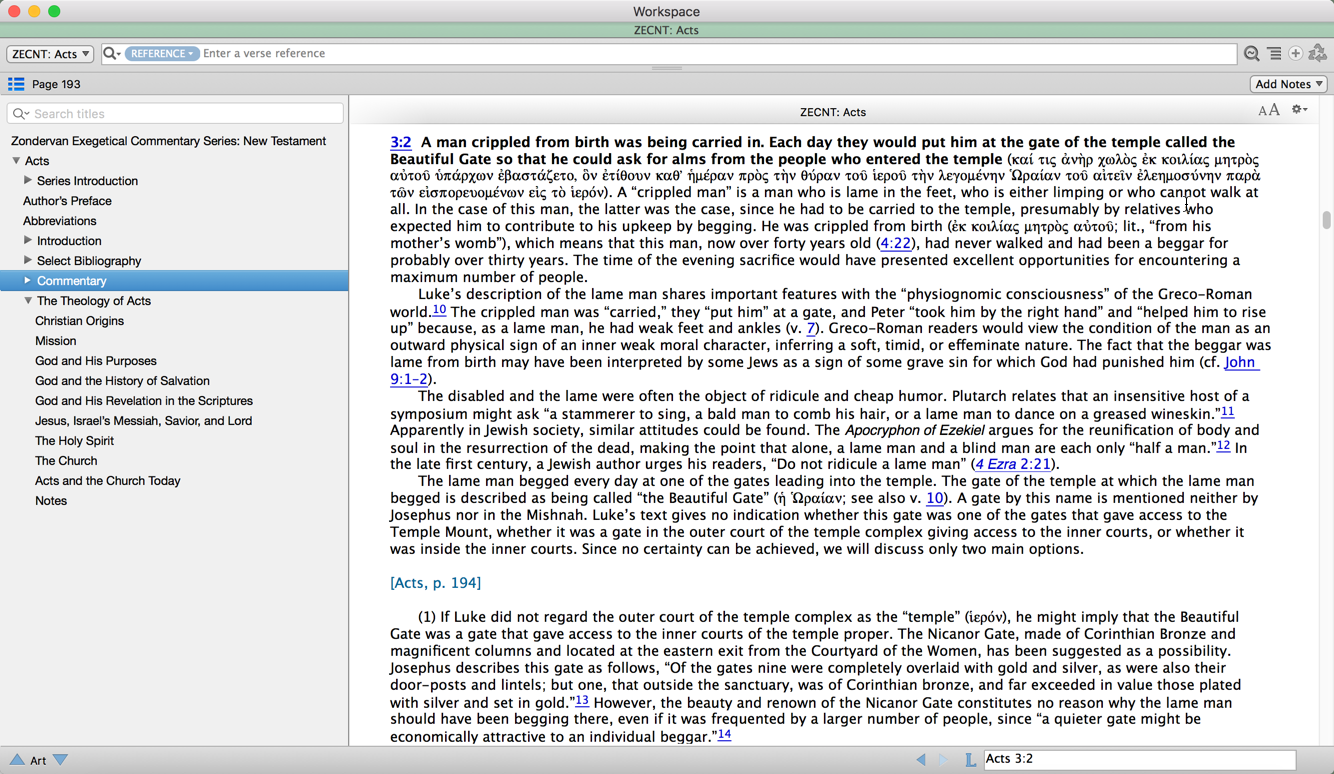Open the Add Notes dropdown
Viewport: 1334px width, 774px height.
[1289, 84]
